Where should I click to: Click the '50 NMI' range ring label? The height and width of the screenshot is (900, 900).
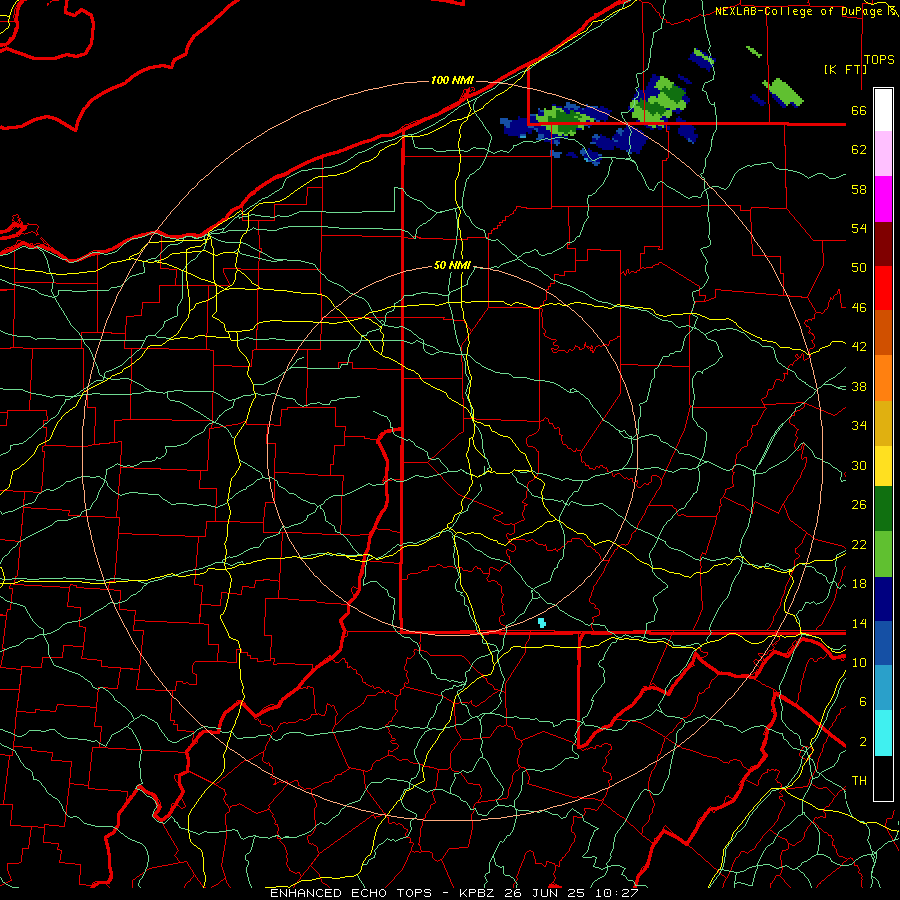pos(452,265)
